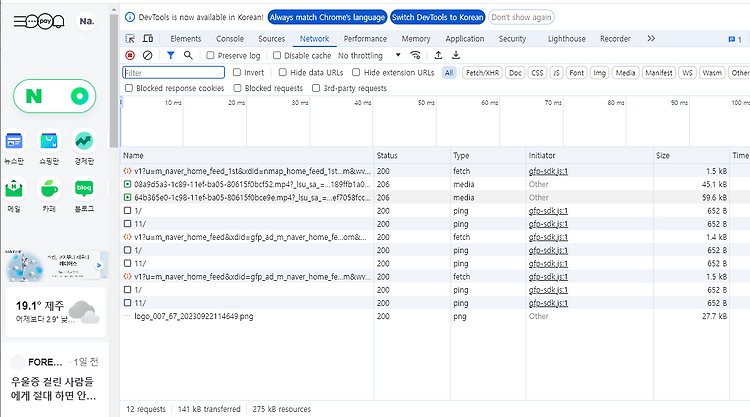Click the network Filter text field

click(x=174, y=73)
